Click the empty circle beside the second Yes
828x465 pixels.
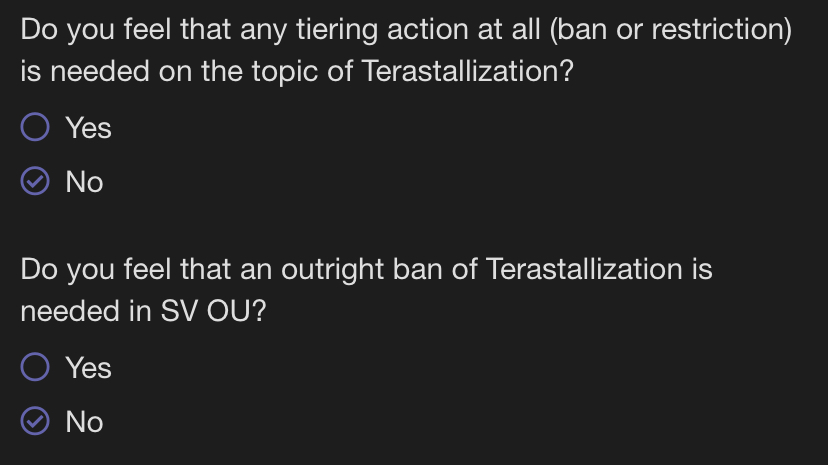35,367
